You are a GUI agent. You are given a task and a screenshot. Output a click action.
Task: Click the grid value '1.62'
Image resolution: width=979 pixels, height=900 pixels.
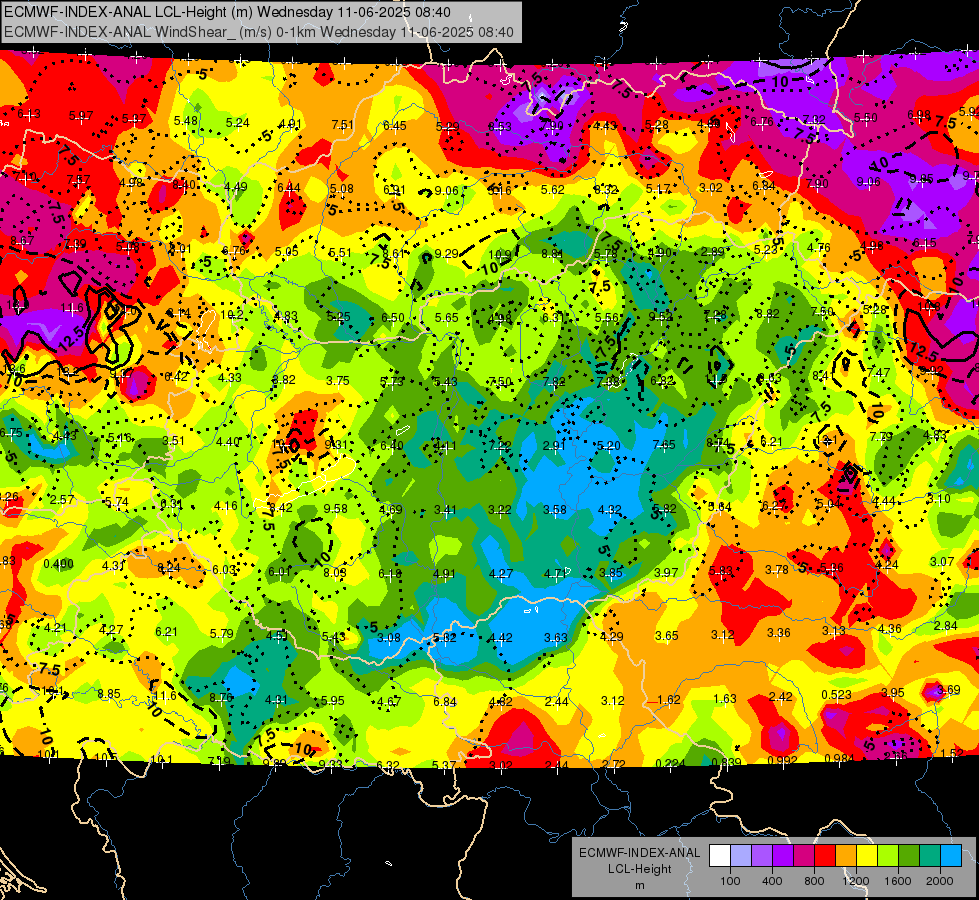click(669, 700)
